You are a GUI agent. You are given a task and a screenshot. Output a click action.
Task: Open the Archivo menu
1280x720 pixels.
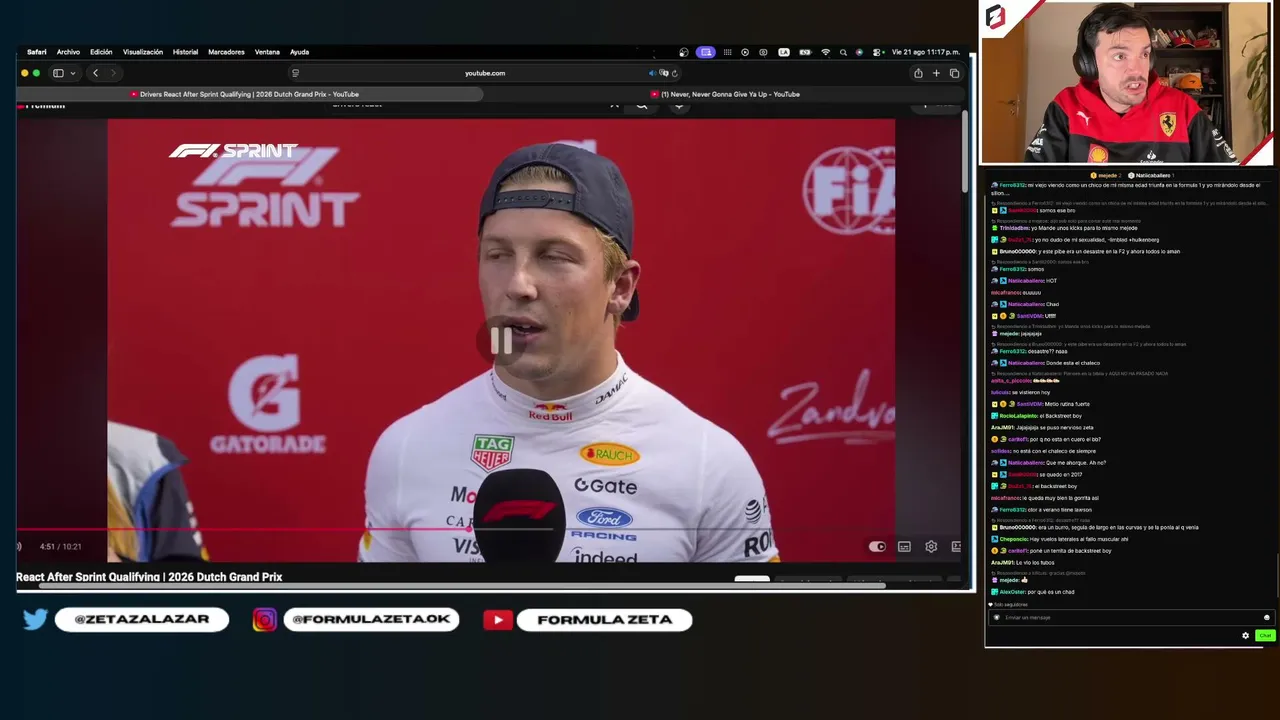pos(68,52)
